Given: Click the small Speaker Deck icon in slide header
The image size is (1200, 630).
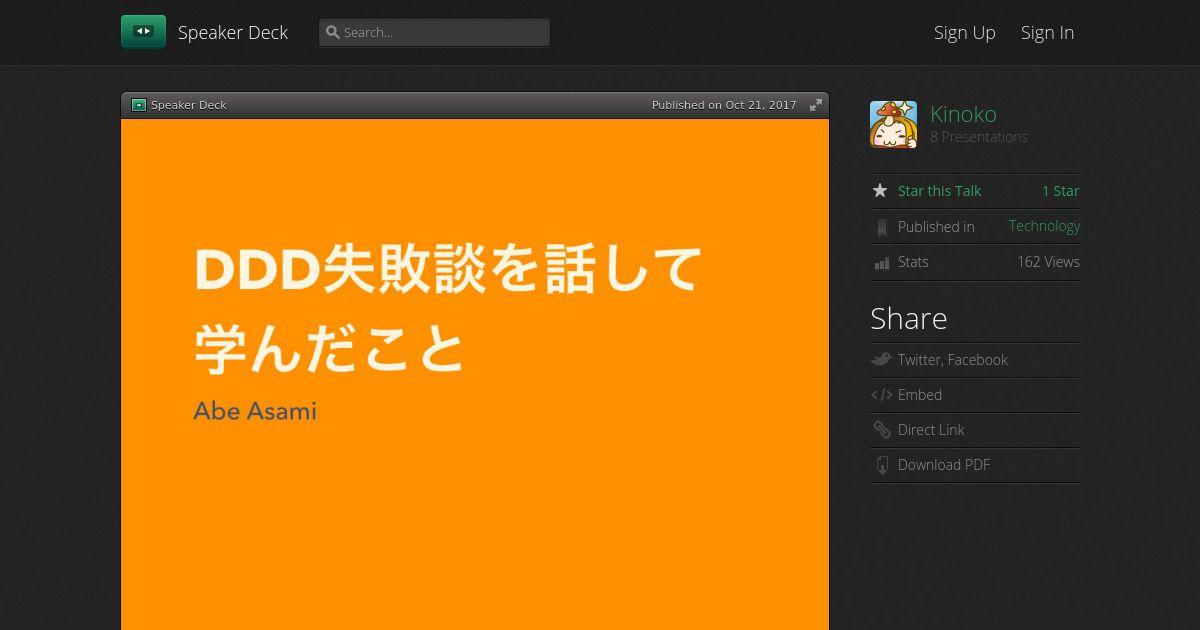Looking at the screenshot, I should pos(139,105).
